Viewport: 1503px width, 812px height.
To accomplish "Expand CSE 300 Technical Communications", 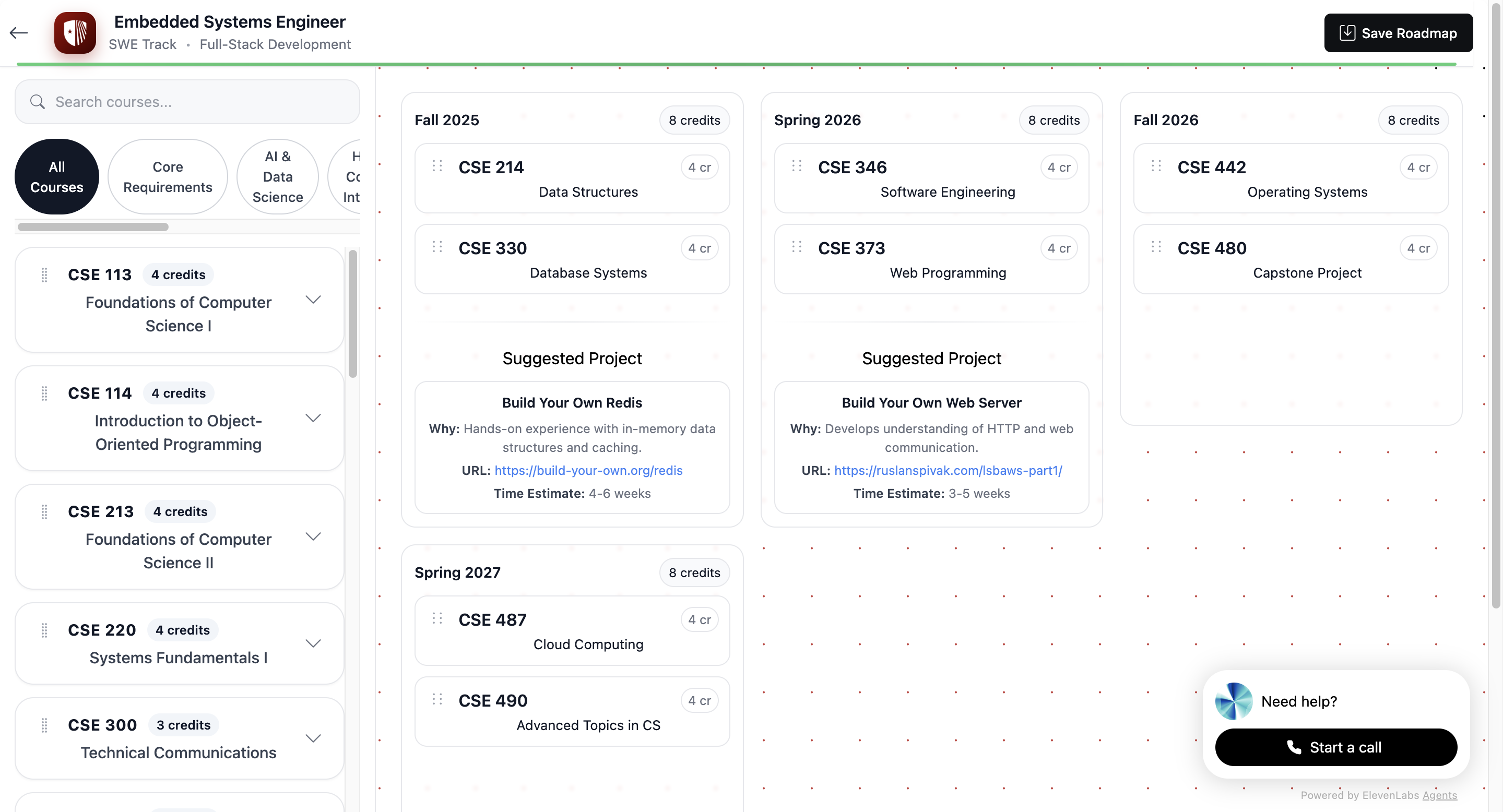I will [313, 738].
